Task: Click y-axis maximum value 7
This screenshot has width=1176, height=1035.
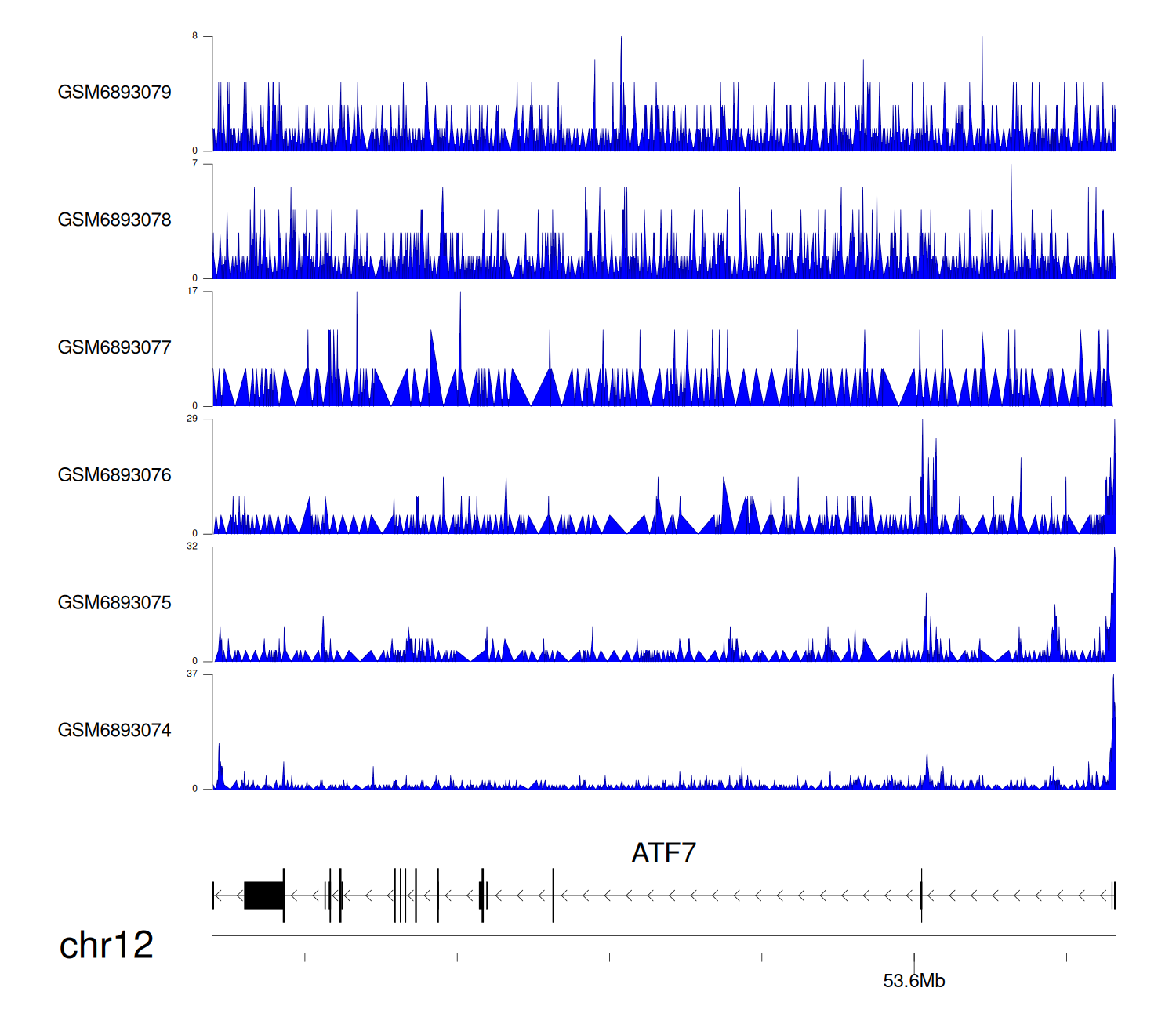Action: 195,164
